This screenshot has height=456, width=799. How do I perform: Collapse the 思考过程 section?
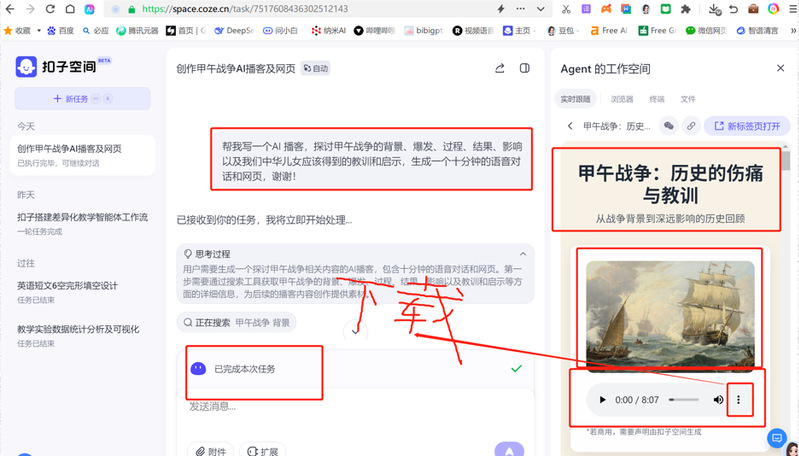522,254
